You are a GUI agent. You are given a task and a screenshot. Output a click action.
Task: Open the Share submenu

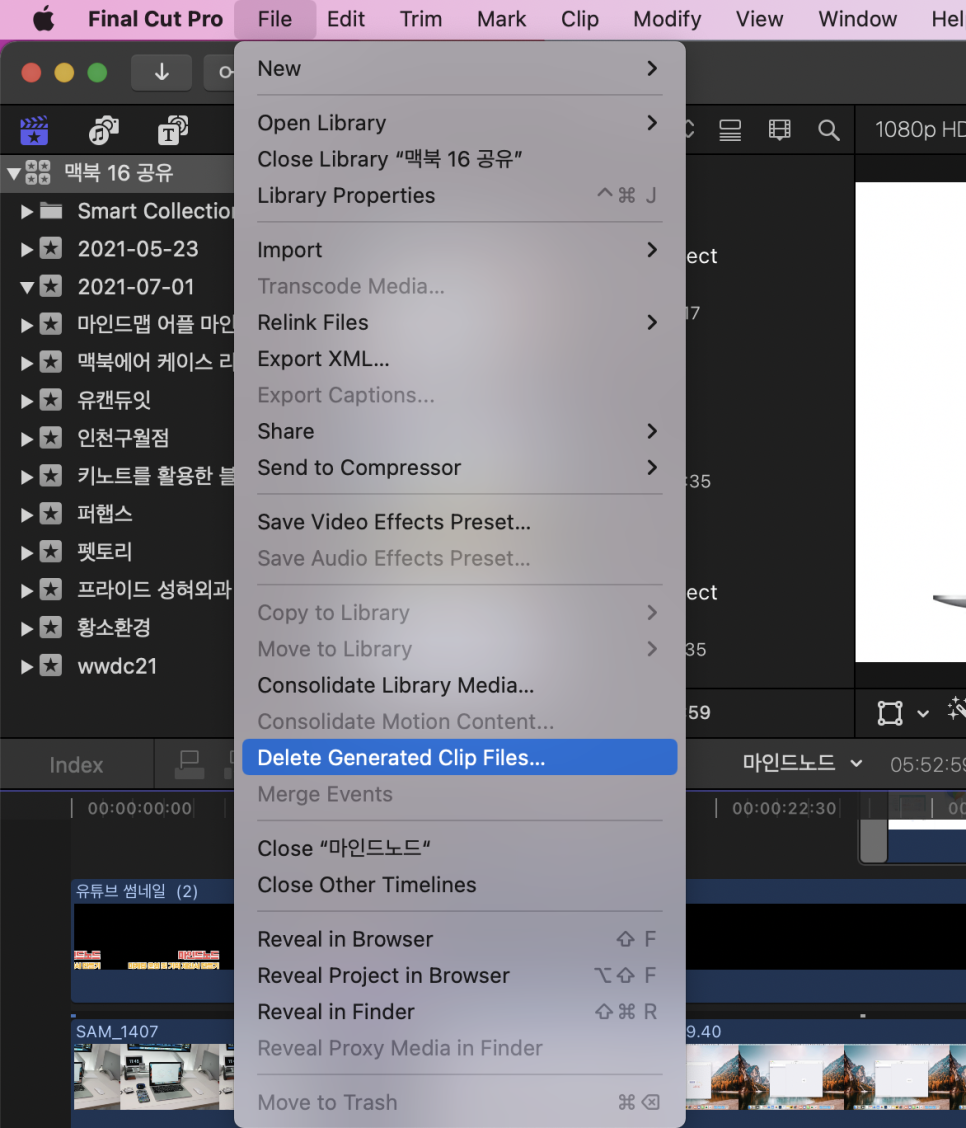point(459,431)
